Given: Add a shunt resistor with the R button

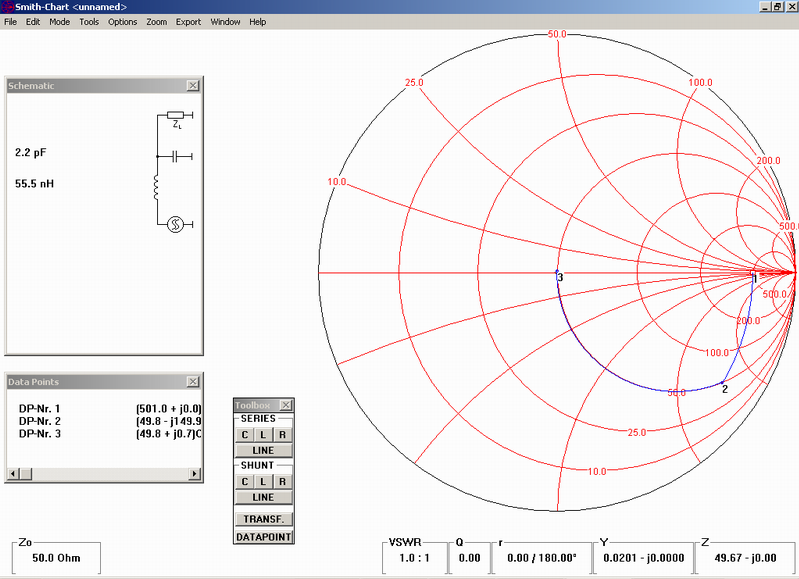Looking at the screenshot, I should click(282, 482).
